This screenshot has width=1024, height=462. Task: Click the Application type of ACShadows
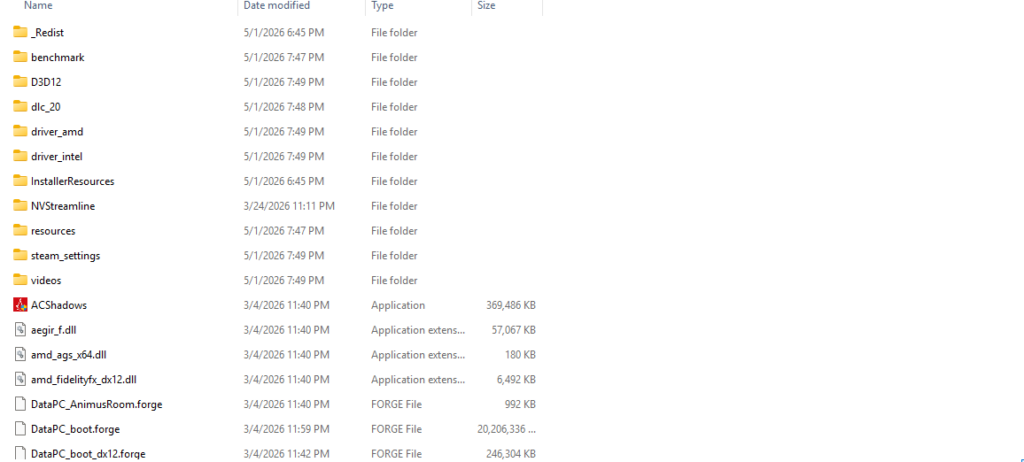click(398, 305)
